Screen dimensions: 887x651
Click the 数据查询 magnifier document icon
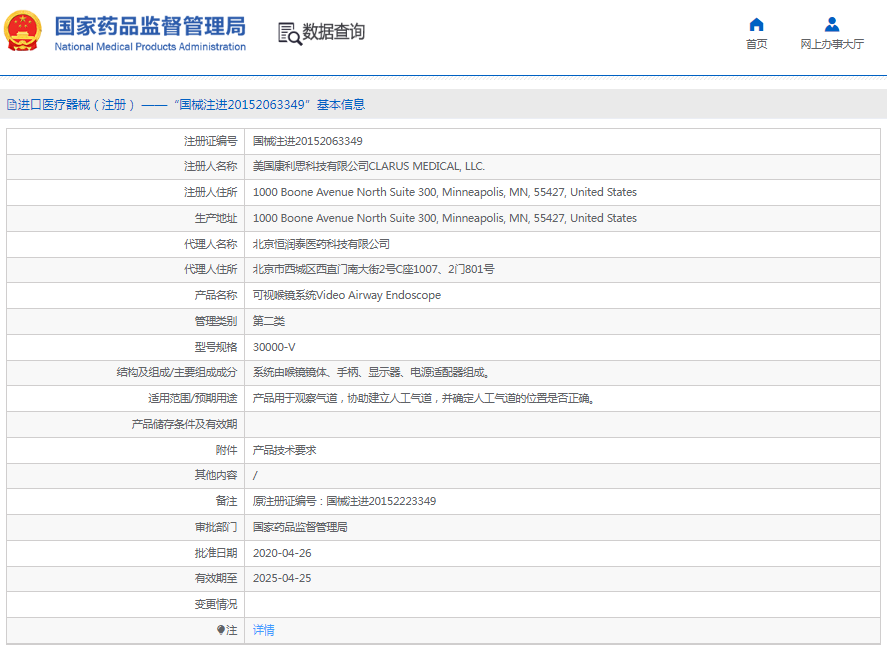(289, 33)
